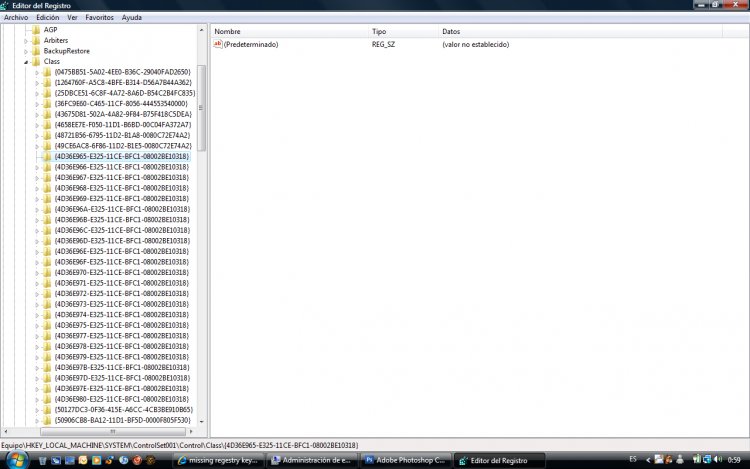
Task: Click the BackupRestore folder icon
Action: tap(35, 51)
